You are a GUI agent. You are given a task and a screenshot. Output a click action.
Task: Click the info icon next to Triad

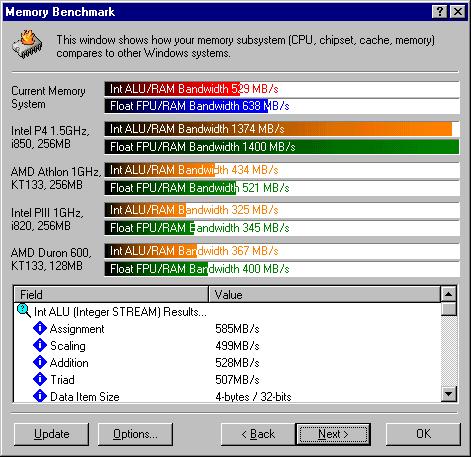click(40, 379)
